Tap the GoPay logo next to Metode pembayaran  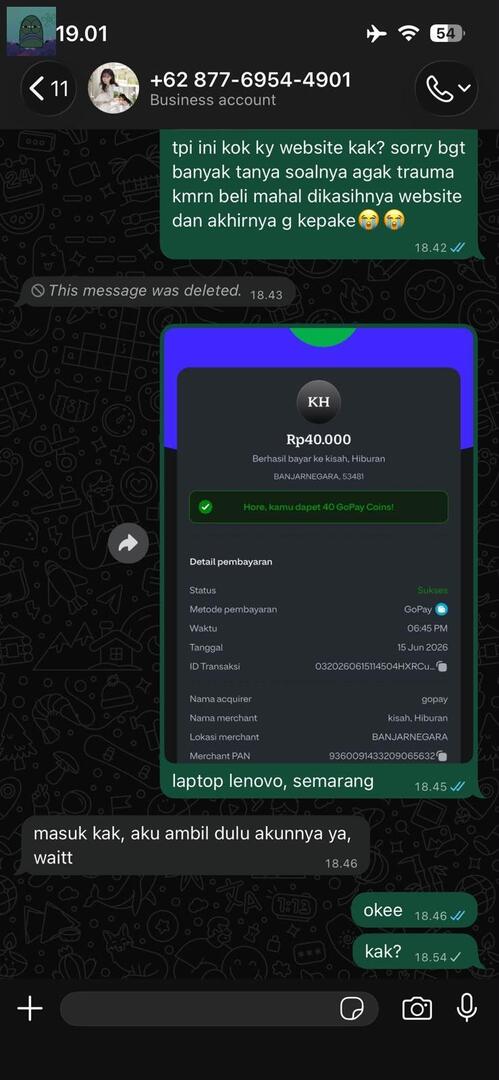click(x=442, y=609)
